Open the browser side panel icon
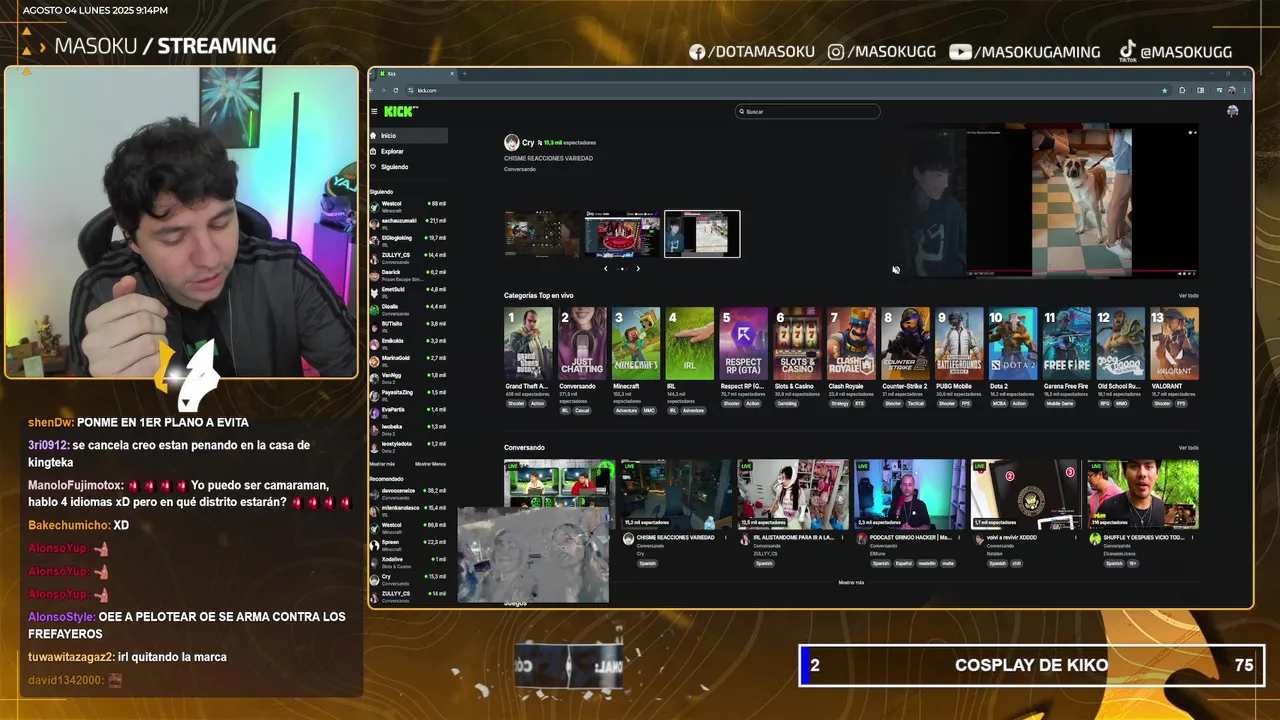 pos(1201,90)
